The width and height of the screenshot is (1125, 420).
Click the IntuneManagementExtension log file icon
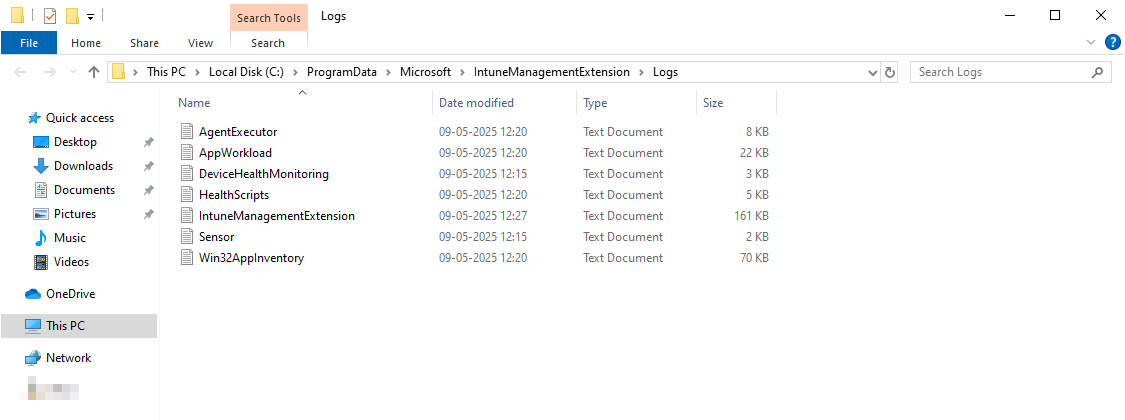click(187, 215)
